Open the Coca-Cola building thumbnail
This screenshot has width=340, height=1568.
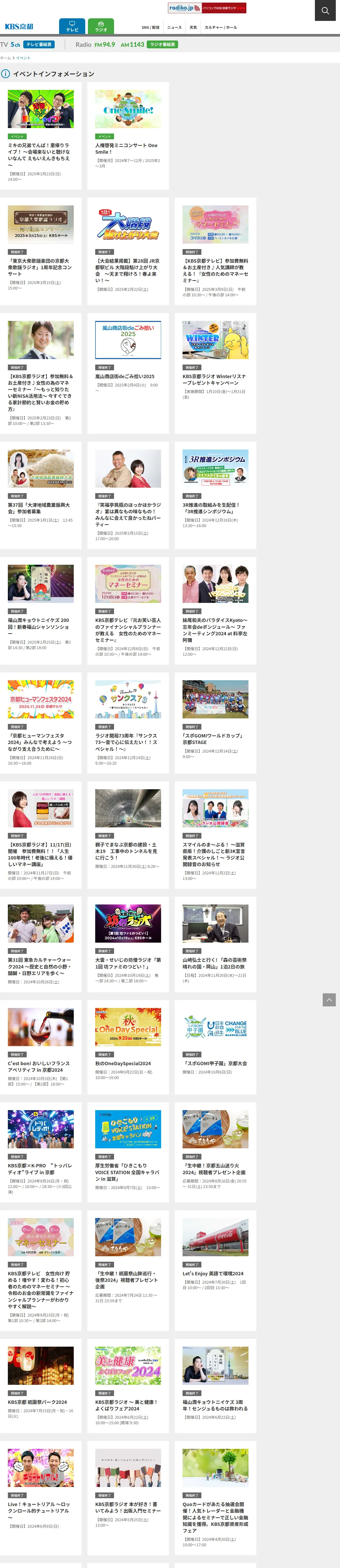(216, 1237)
